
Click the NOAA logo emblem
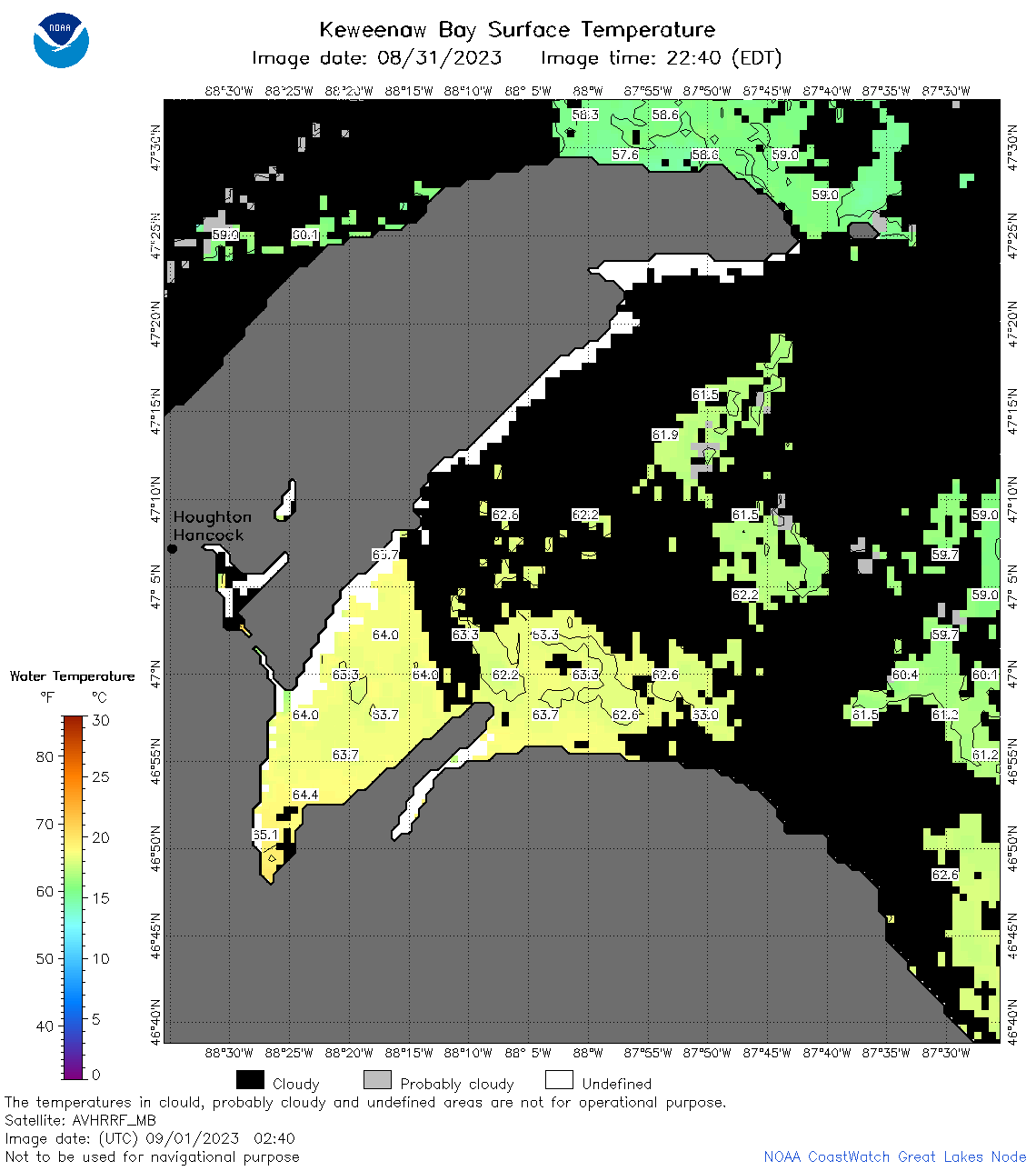point(61,41)
